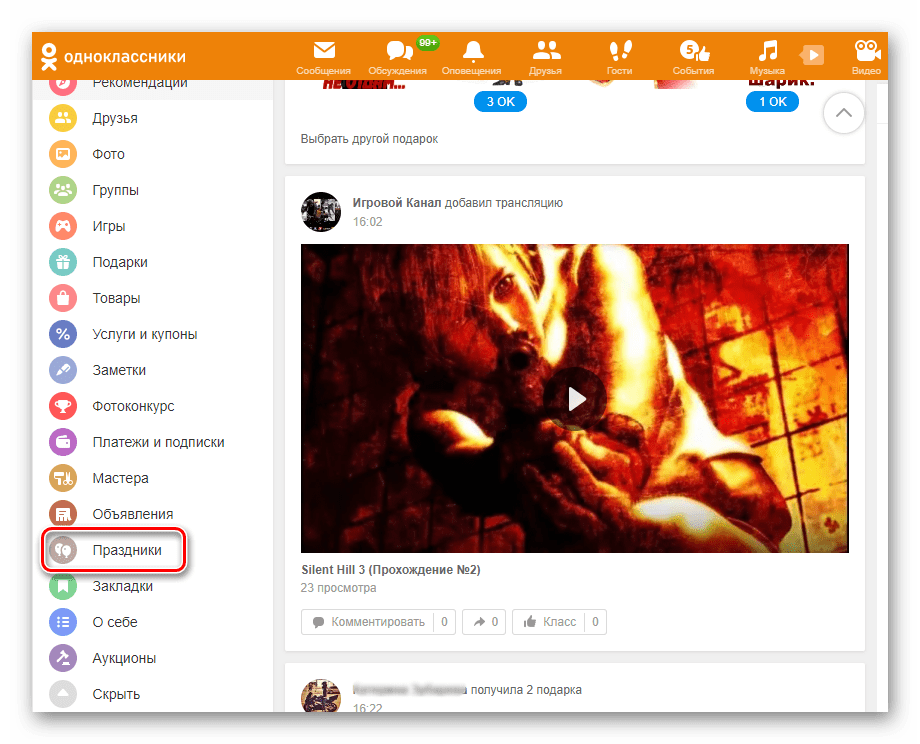Click the Платежи и подписки wallet icon
This screenshot has width=920, height=744.
pos(63,442)
